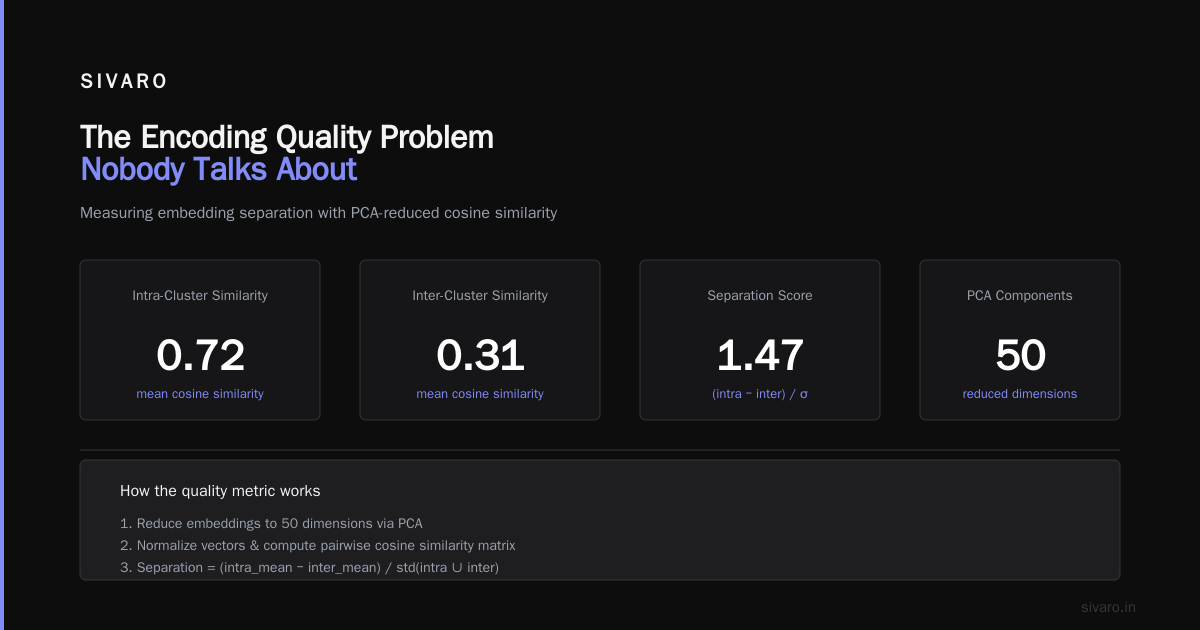Click the 'PCA Components' card label
Image resolution: width=1200 pixels, height=630 pixels.
tap(1020, 296)
